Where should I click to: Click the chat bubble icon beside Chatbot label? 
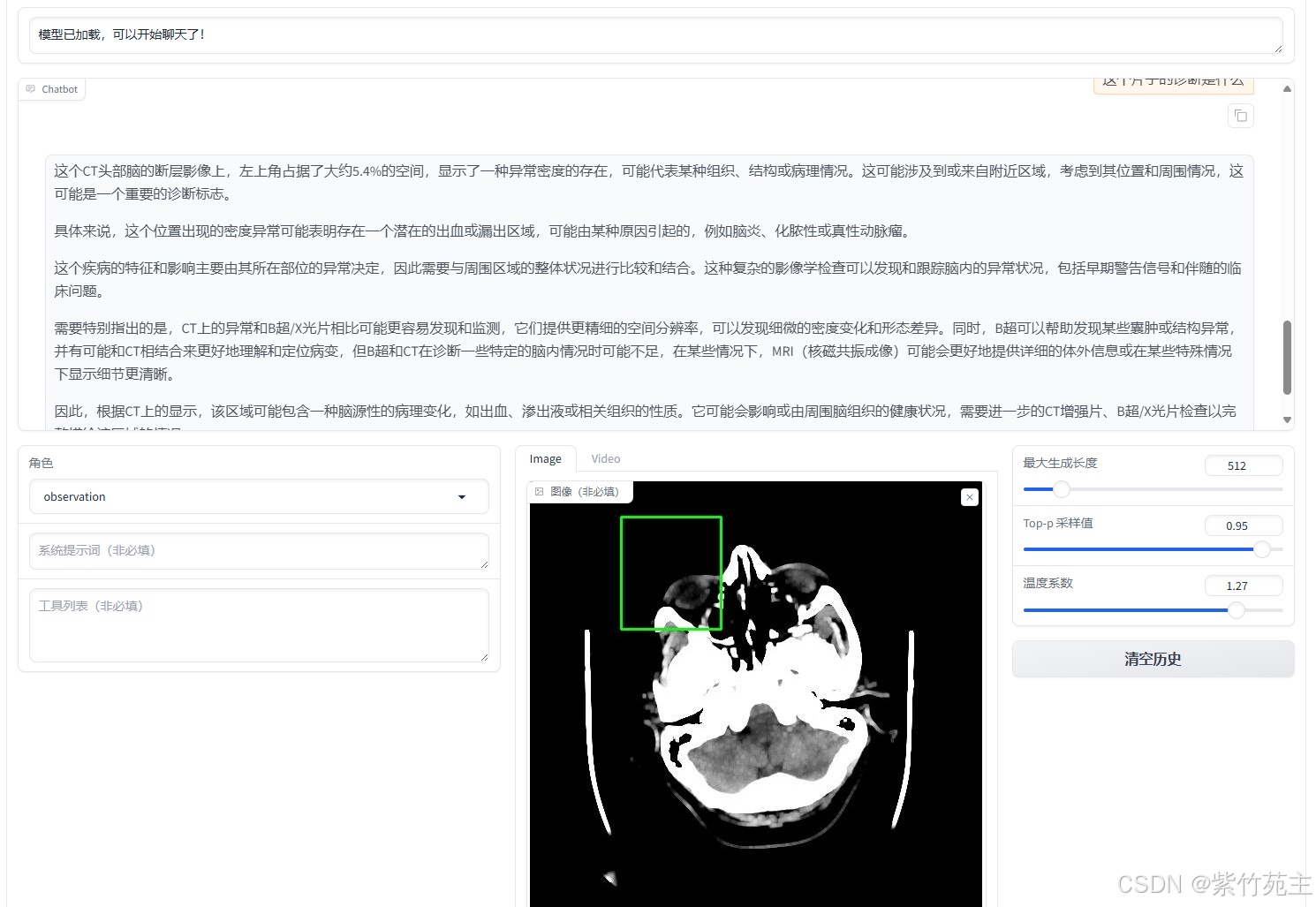pos(33,88)
